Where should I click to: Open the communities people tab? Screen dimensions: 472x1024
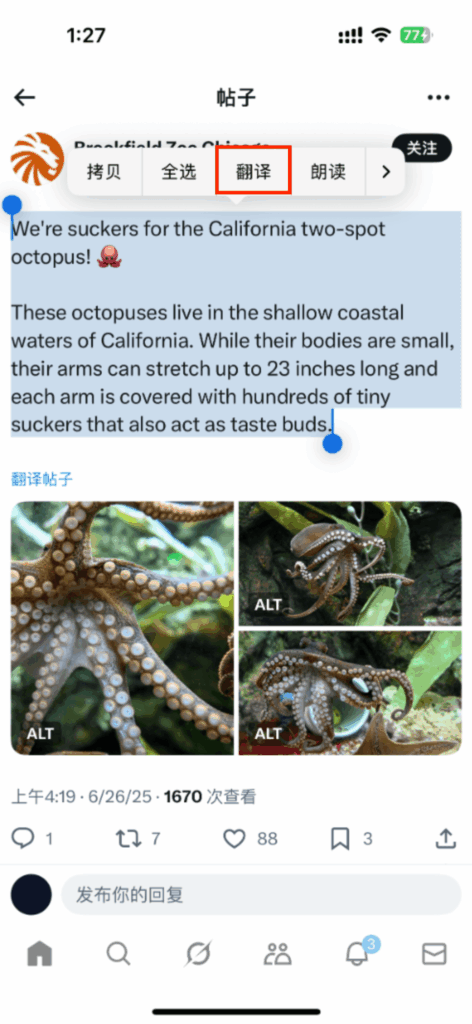[277, 954]
